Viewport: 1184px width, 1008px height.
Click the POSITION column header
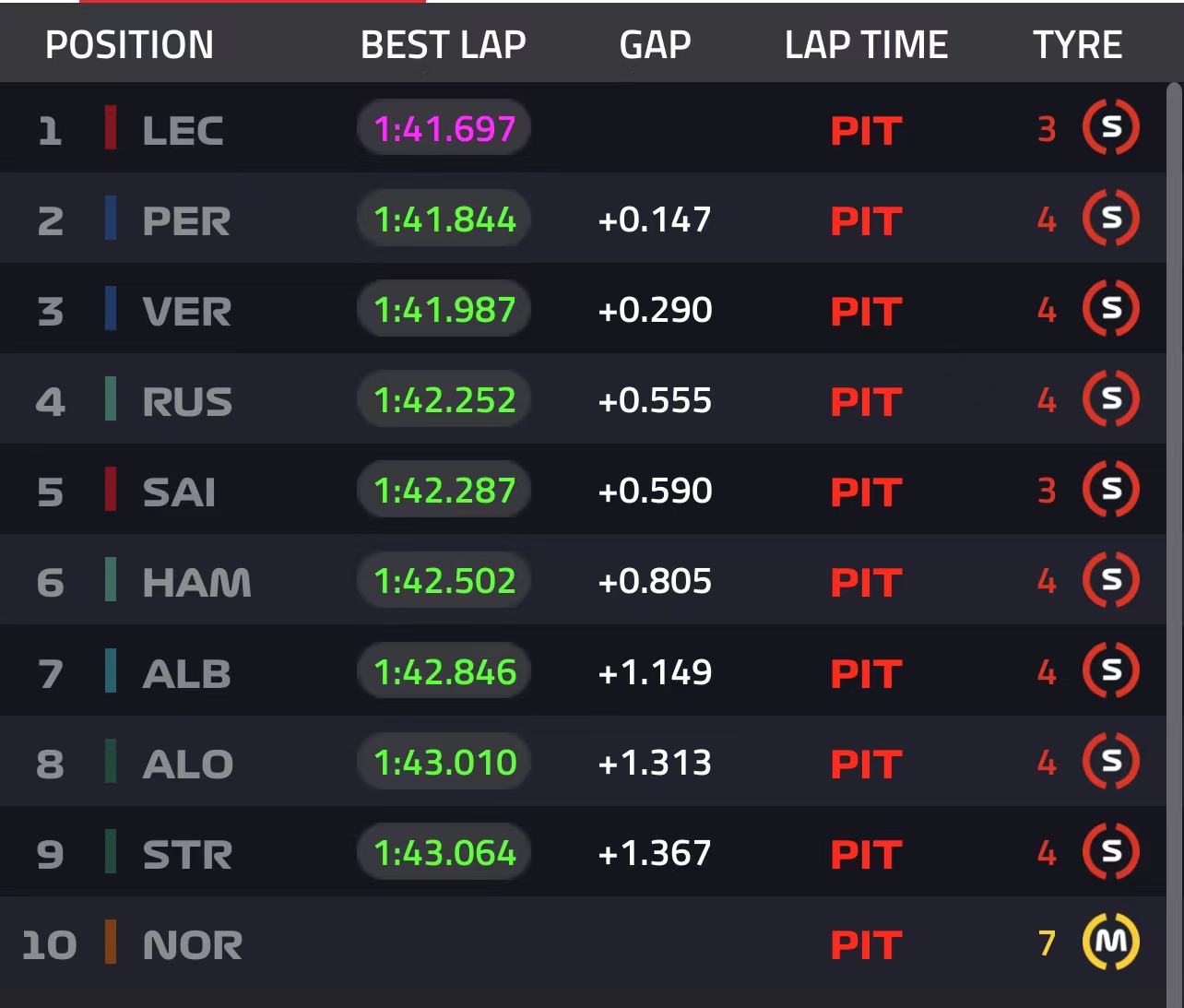(x=129, y=45)
